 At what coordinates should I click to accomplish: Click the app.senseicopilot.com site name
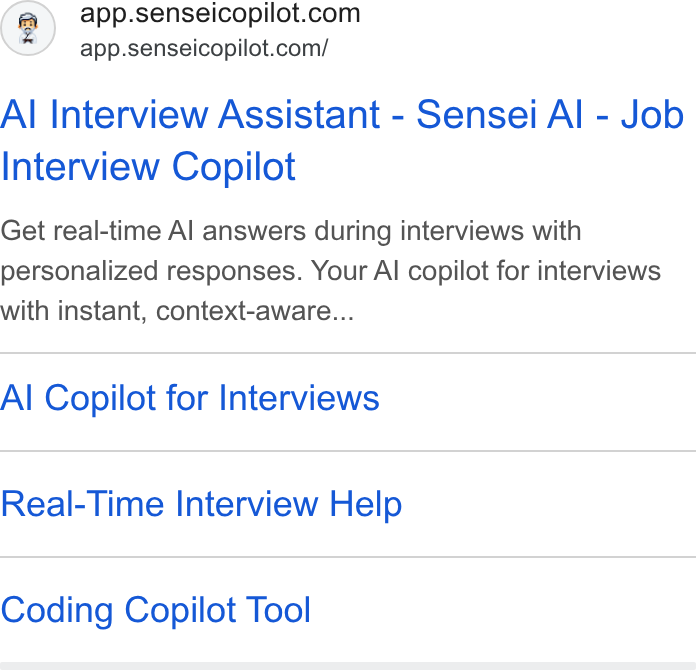pyautogui.click(x=220, y=13)
